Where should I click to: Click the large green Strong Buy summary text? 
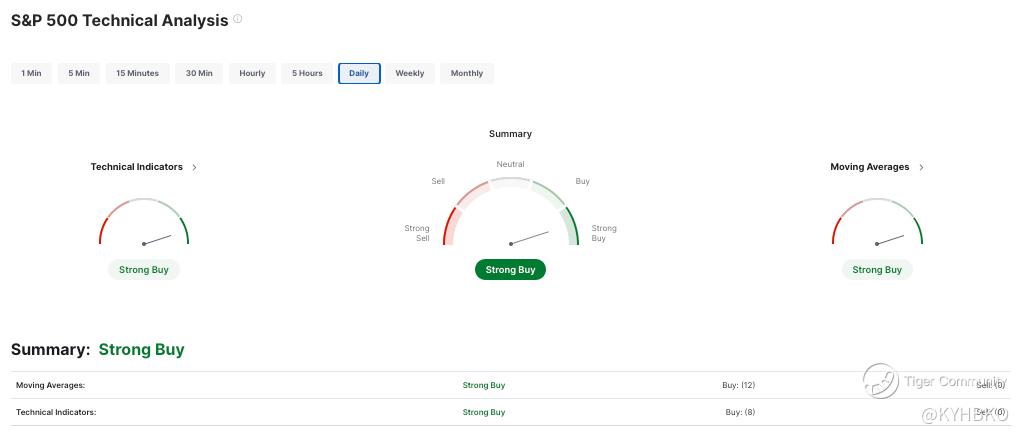(x=142, y=349)
